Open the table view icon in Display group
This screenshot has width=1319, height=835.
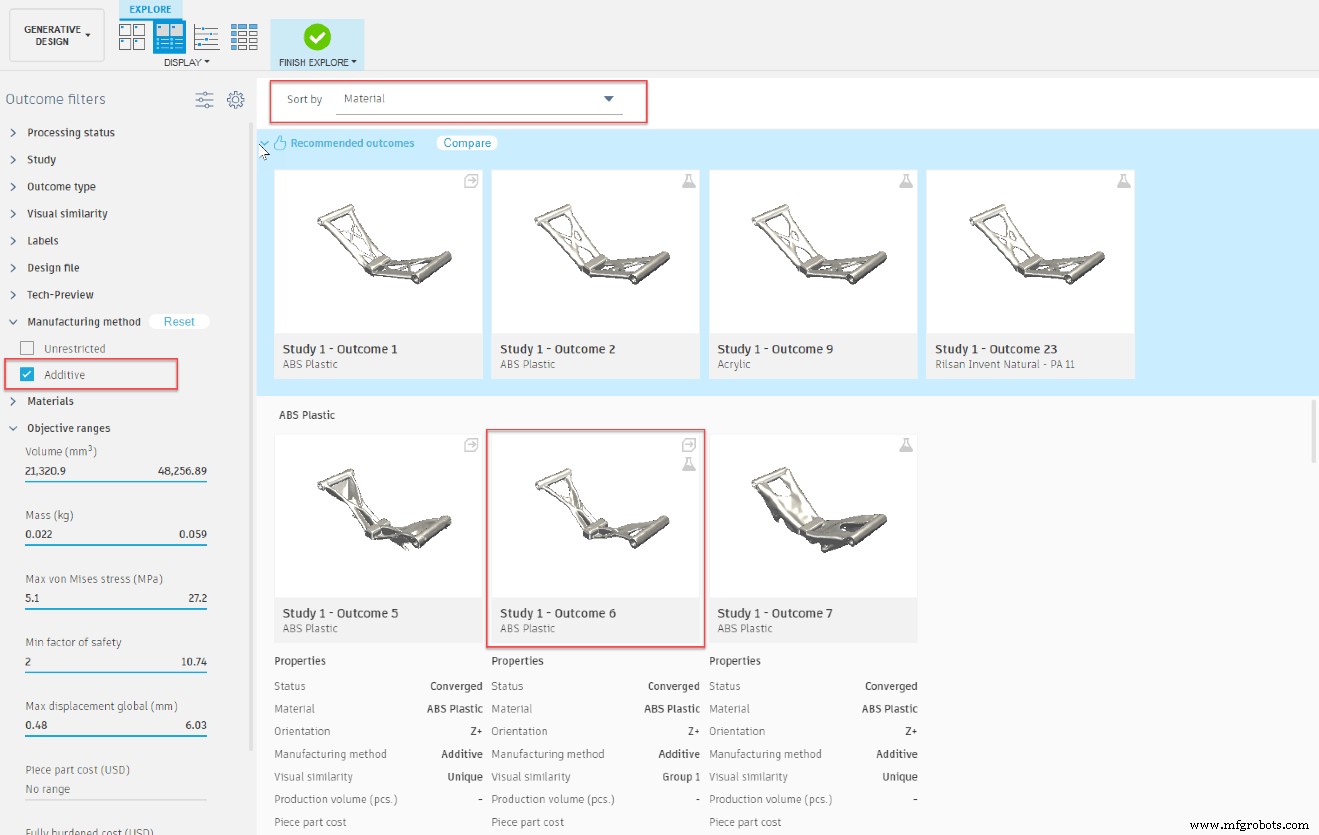(x=244, y=36)
